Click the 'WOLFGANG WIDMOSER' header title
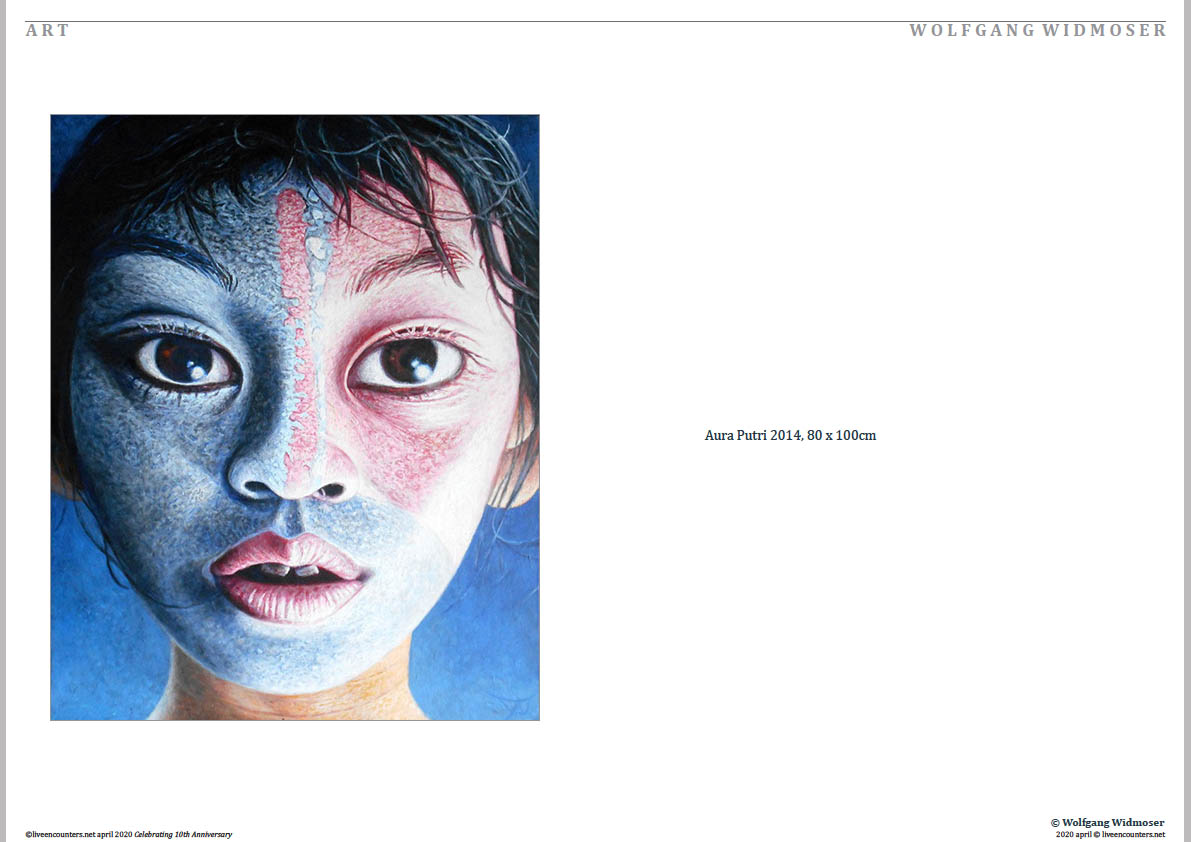This screenshot has width=1191, height=842. [1038, 30]
